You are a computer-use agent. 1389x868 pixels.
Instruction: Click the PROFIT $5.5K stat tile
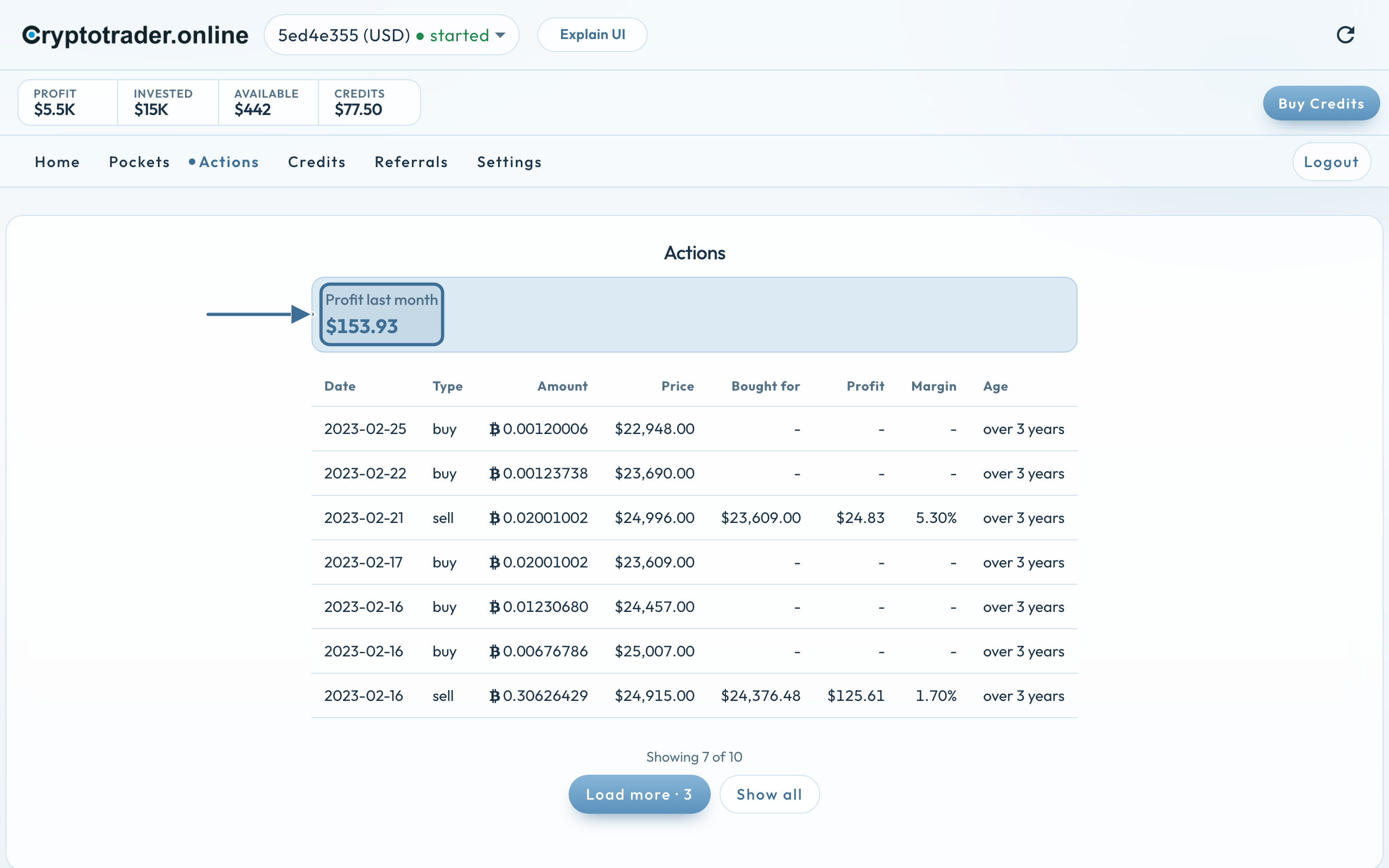coord(68,102)
